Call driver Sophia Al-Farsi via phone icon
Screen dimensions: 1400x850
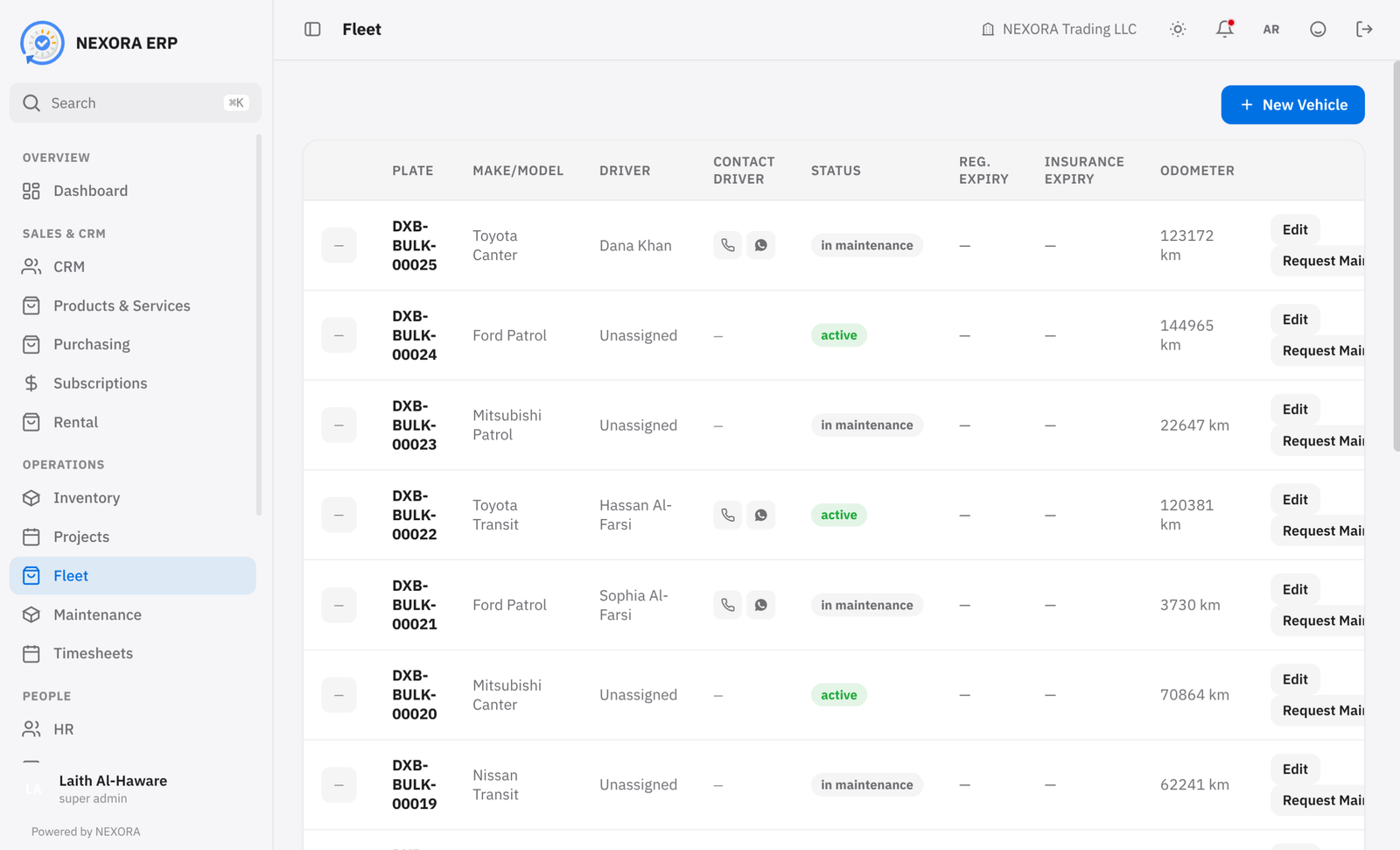pyautogui.click(x=728, y=605)
